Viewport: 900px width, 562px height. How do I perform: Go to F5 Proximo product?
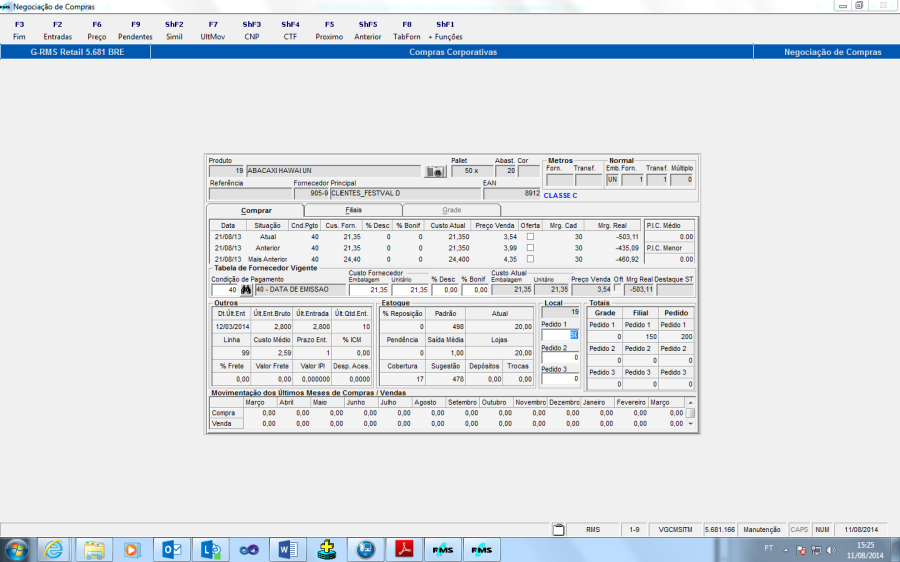coord(329,30)
